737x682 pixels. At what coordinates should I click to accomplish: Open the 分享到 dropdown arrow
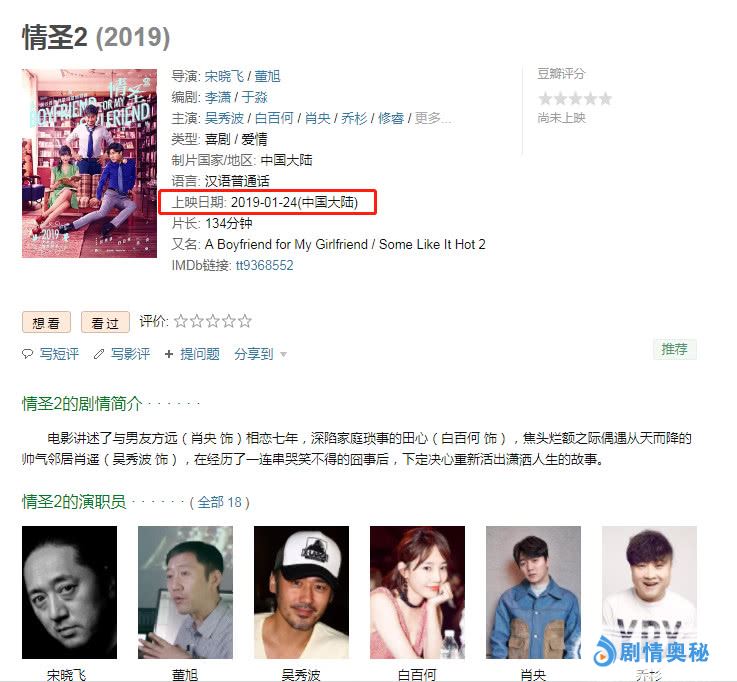click(283, 354)
